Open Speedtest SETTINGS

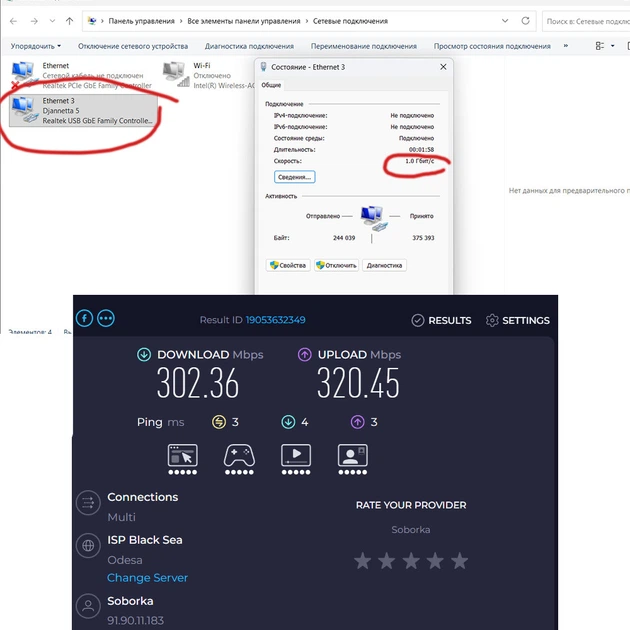[x=518, y=320]
